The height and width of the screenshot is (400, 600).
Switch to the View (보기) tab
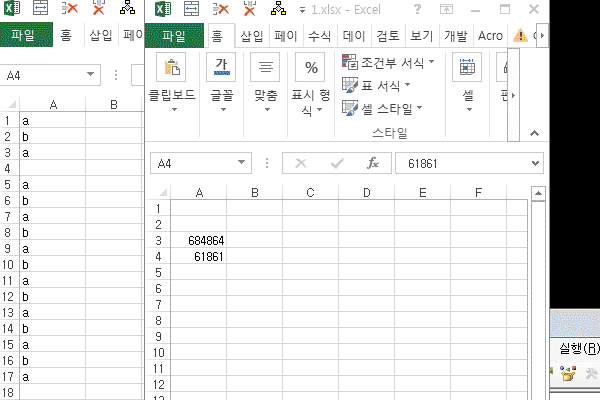coord(422,36)
